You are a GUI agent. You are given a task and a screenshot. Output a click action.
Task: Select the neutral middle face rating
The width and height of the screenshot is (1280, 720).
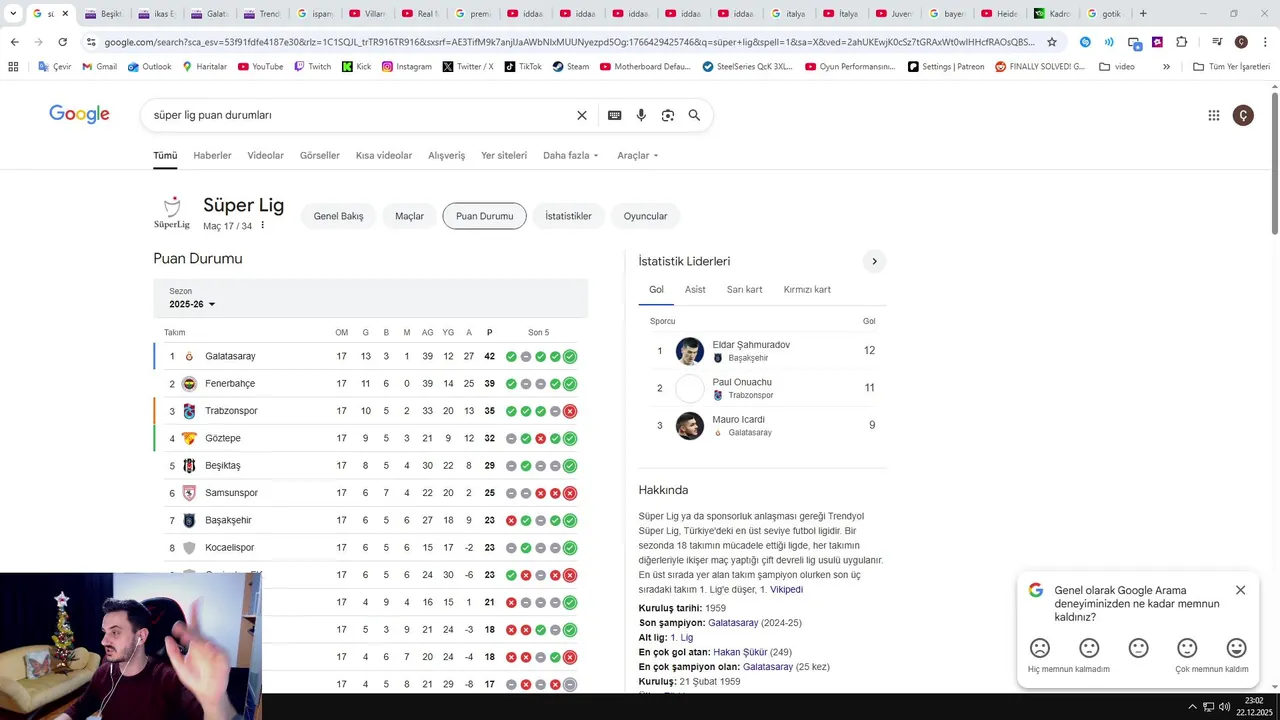[x=1138, y=648]
